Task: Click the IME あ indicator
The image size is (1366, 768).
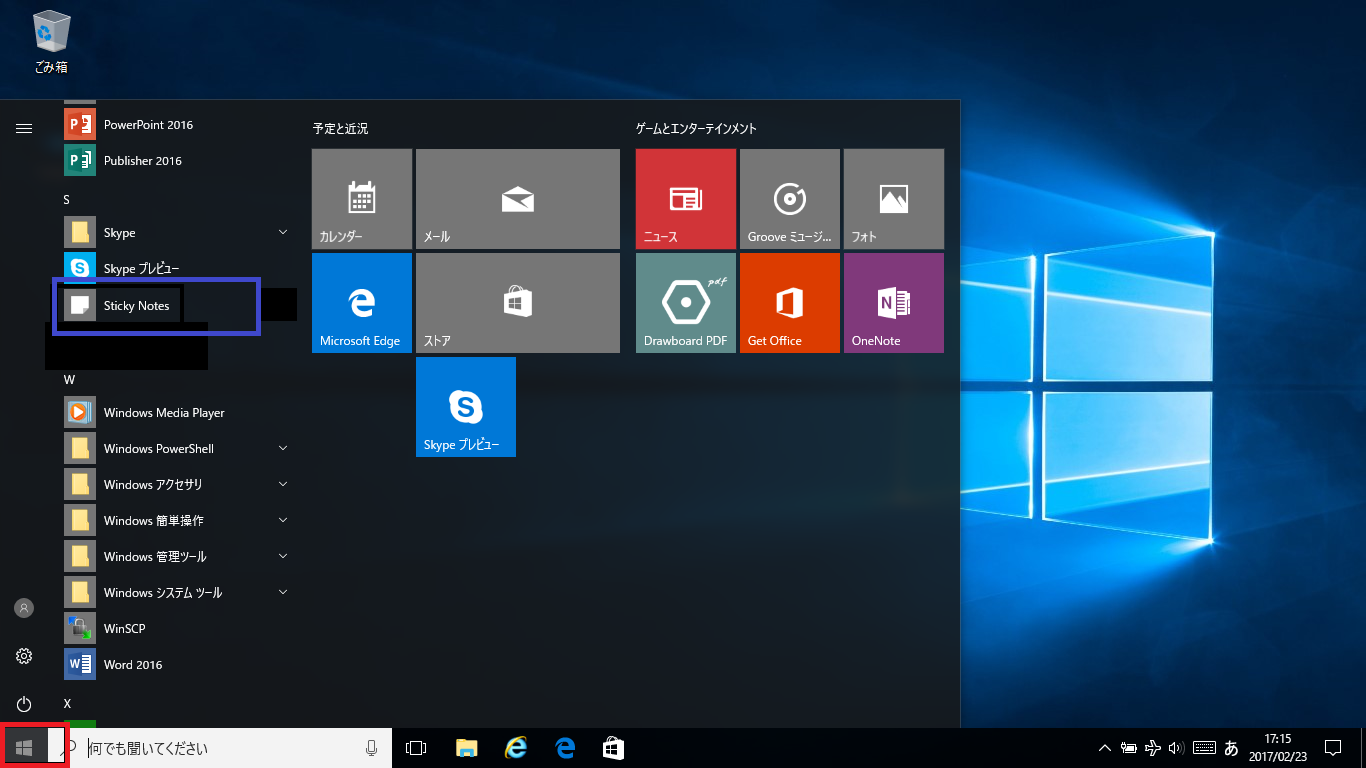Action: coord(1231,748)
